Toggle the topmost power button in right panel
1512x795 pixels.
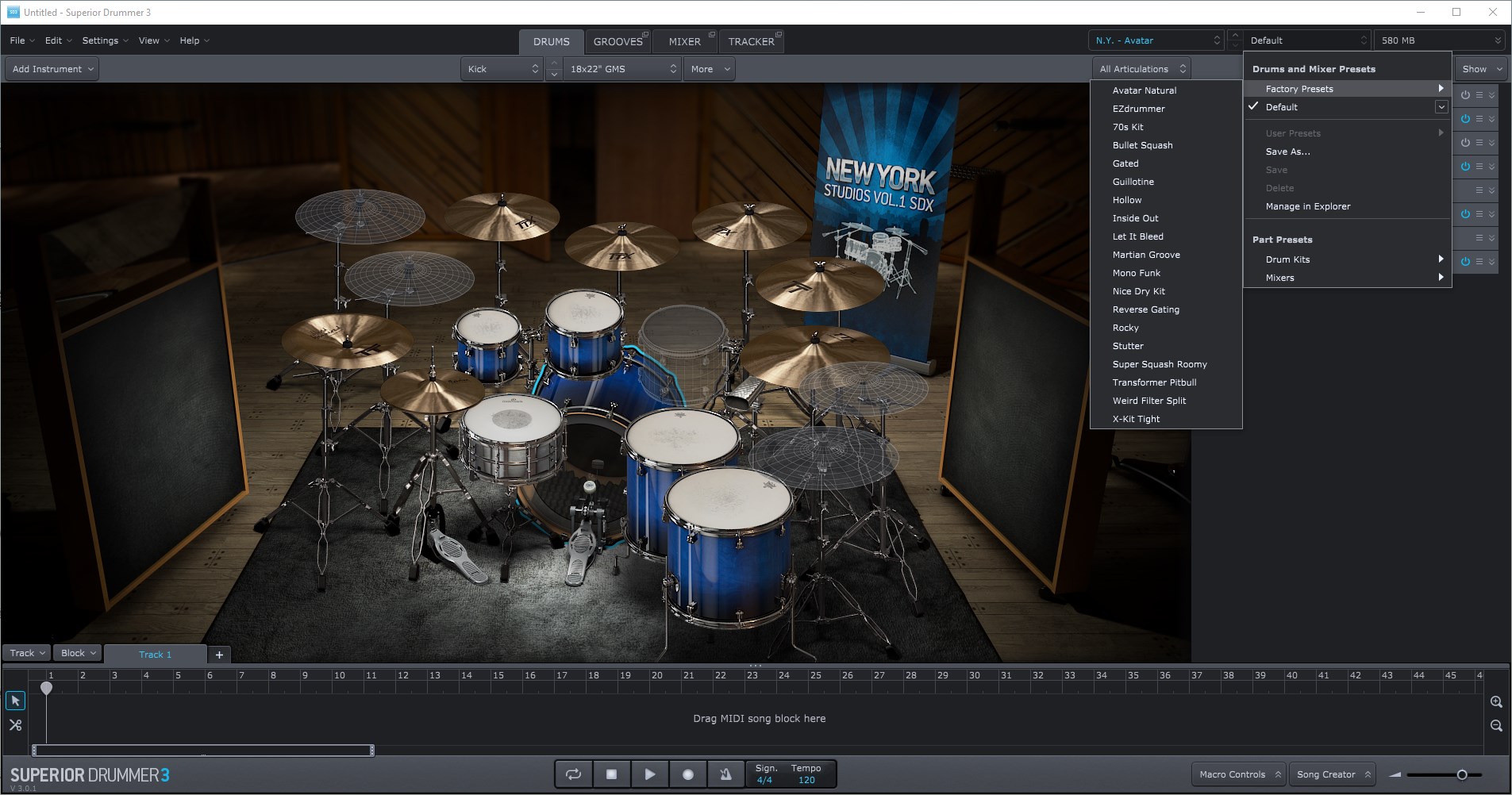(1465, 95)
